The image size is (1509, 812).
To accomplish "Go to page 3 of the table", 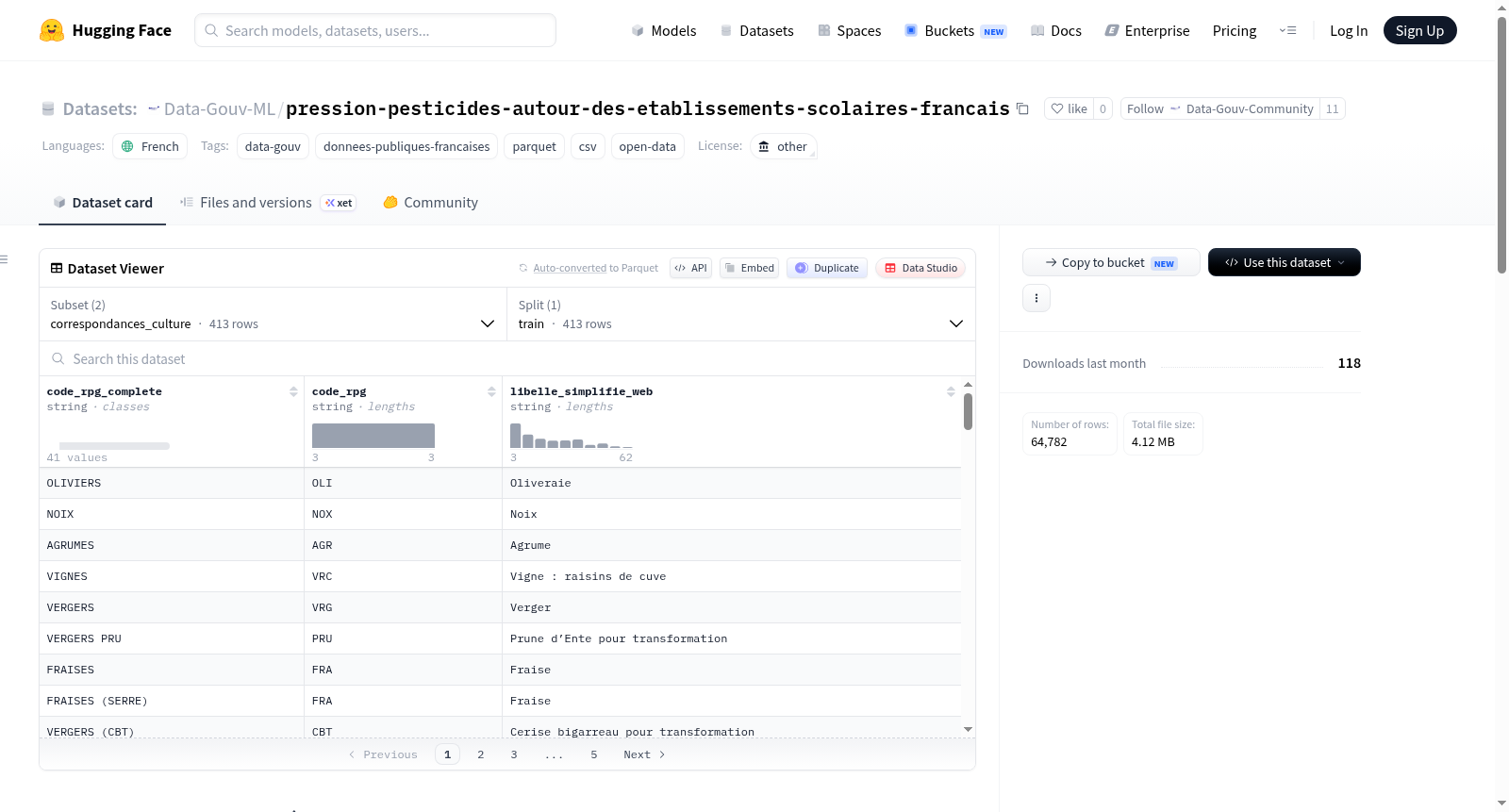I will coord(513,754).
